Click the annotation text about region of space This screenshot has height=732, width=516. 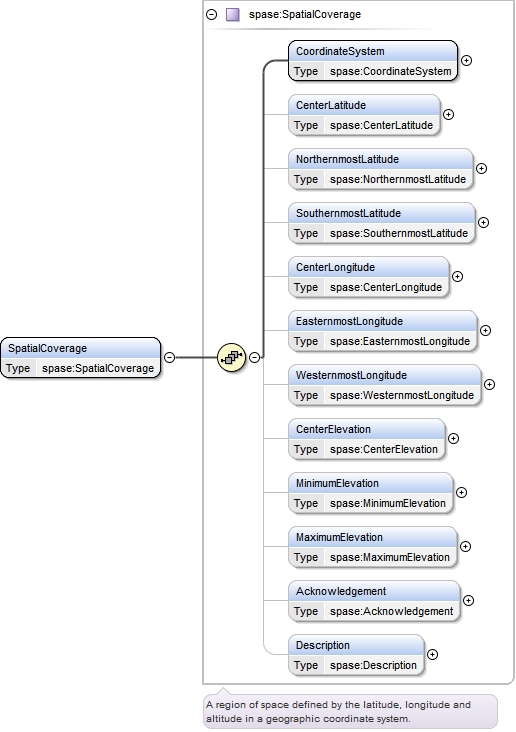pos(339,711)
